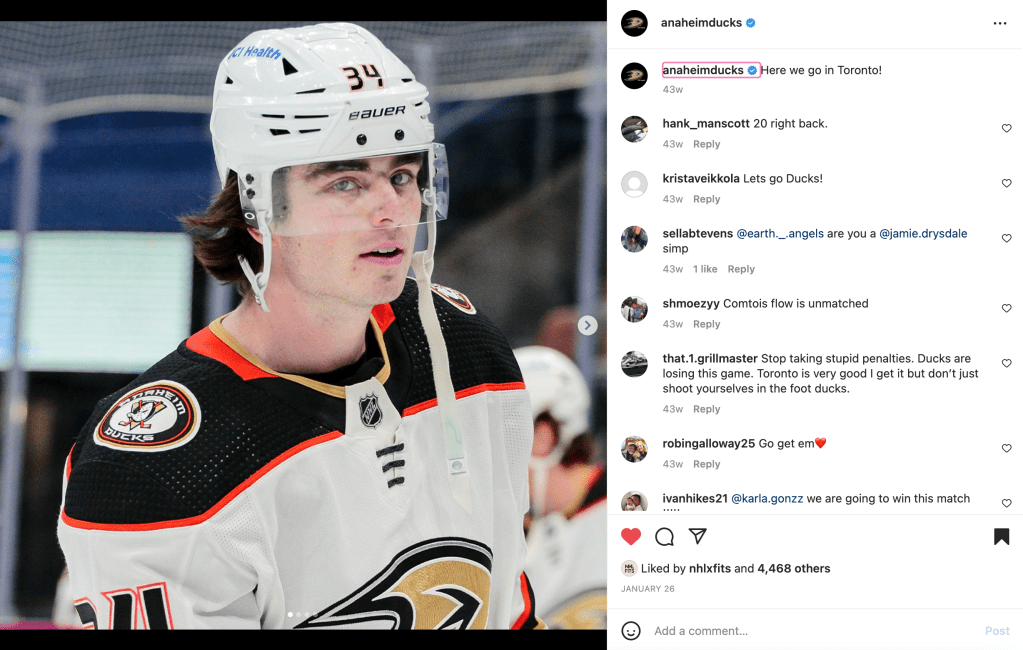
Task: Like kristaveikkola's Lets go Ducks comment
Action: tap(1007, 183)
